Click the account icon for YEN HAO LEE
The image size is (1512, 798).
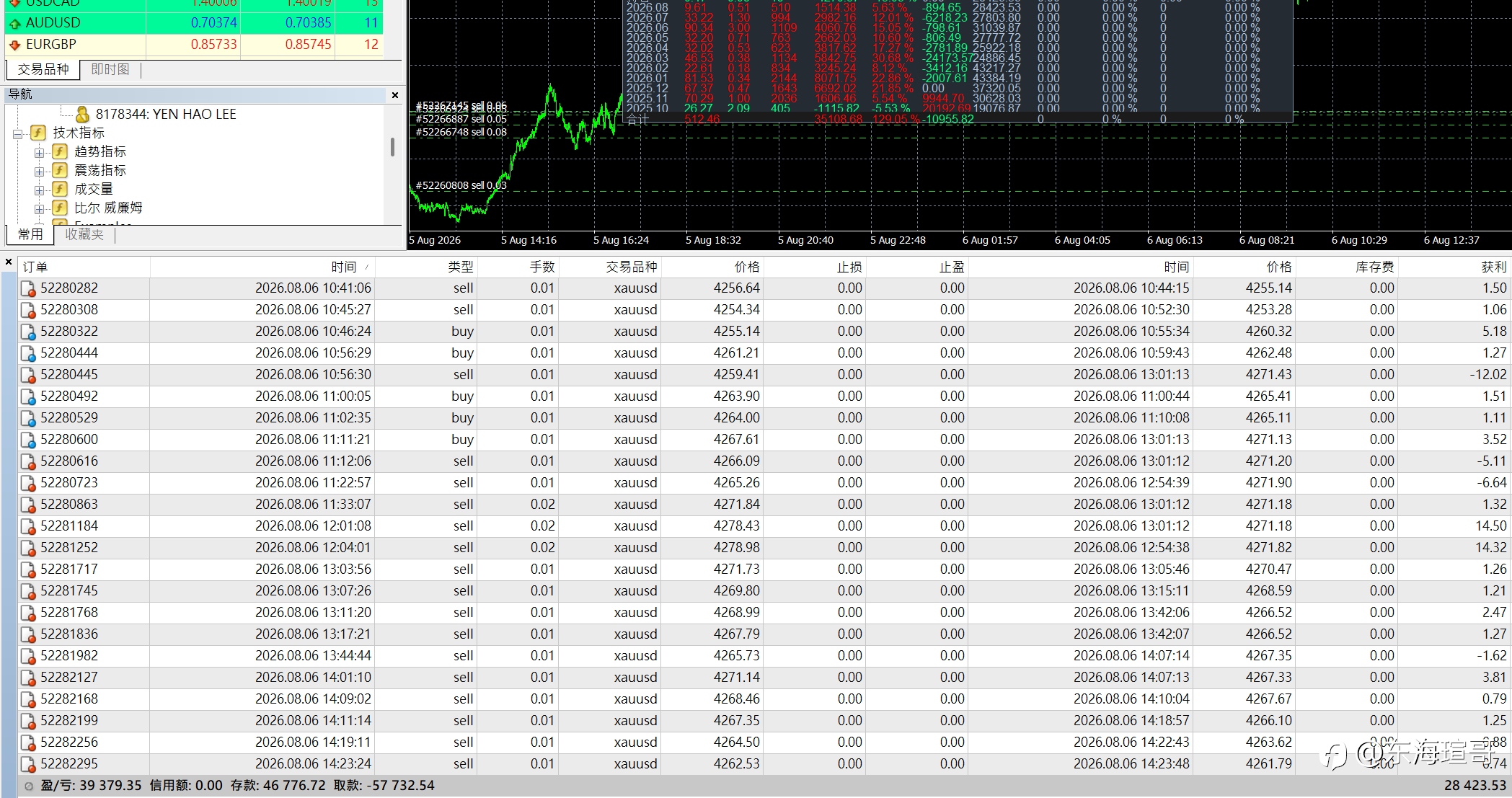(82, 114)
